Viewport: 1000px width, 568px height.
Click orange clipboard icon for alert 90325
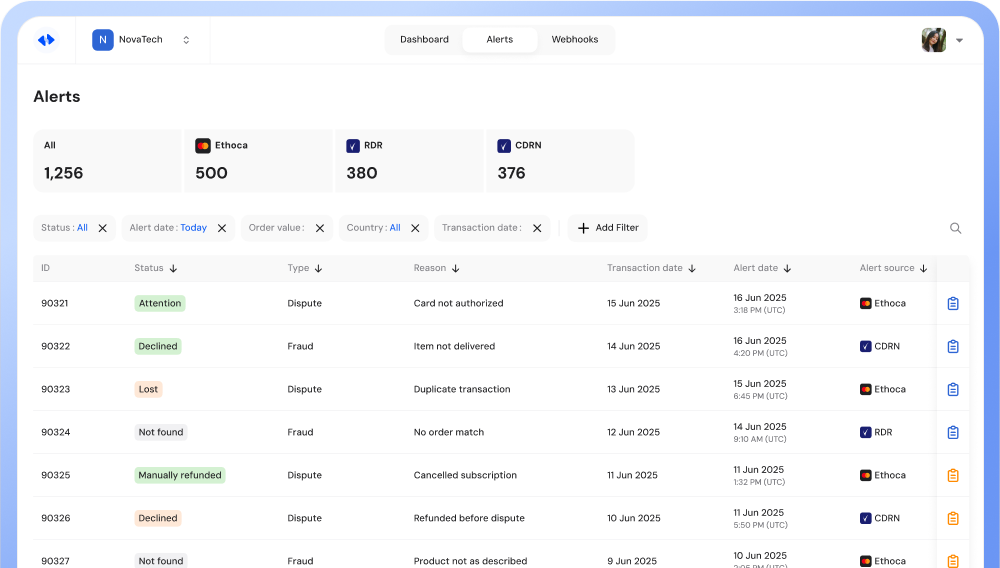pyautogui.click(x=952, y=475)
